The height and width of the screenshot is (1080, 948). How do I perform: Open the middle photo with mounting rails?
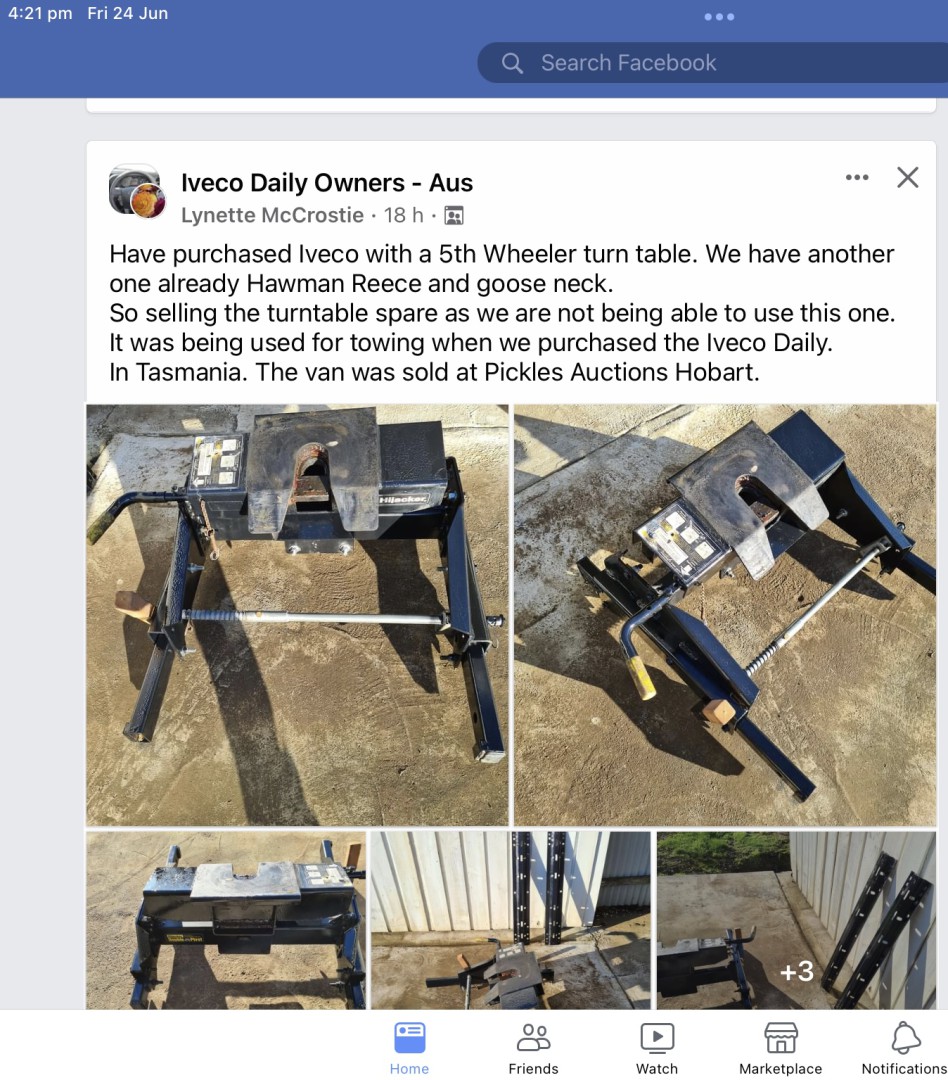click(x=511, y=920)
